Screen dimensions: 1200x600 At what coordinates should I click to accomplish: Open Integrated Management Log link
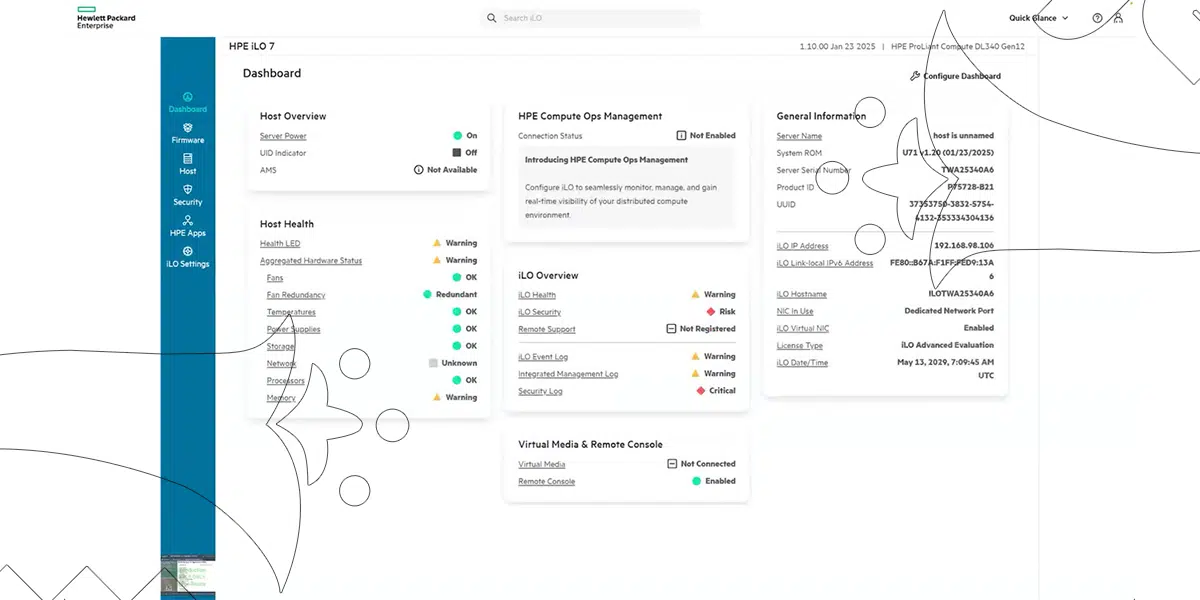pyautogui.click(x=568, y=374)
